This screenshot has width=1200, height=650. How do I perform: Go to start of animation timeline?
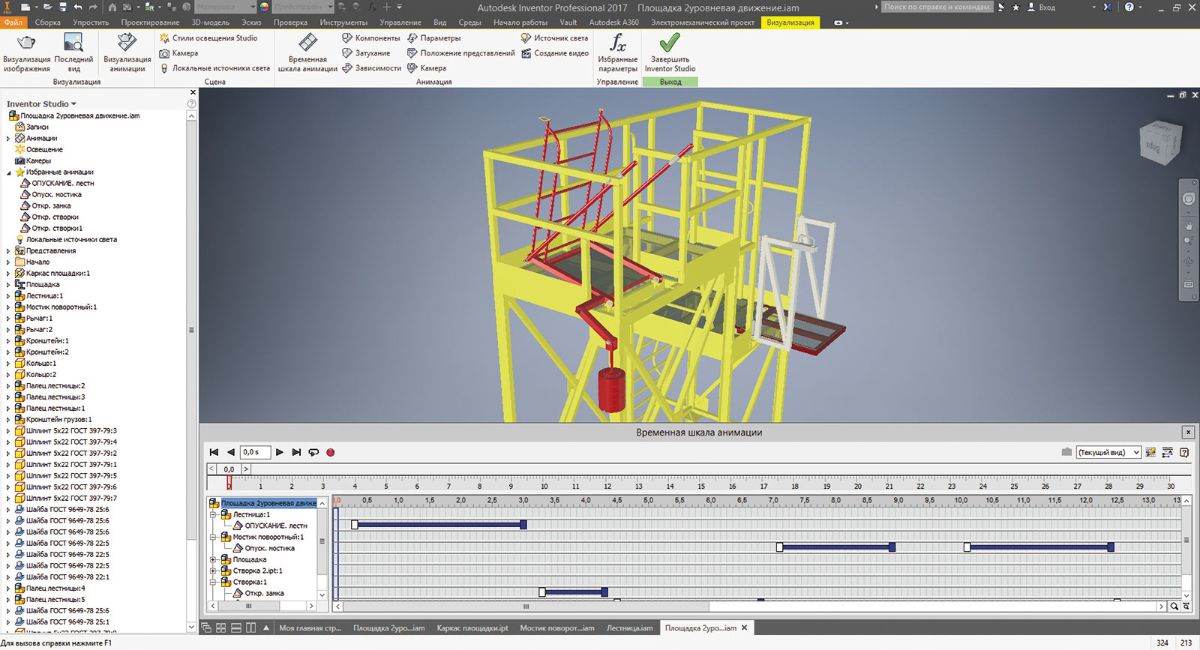pyautogui.click(x=214, y=452)
